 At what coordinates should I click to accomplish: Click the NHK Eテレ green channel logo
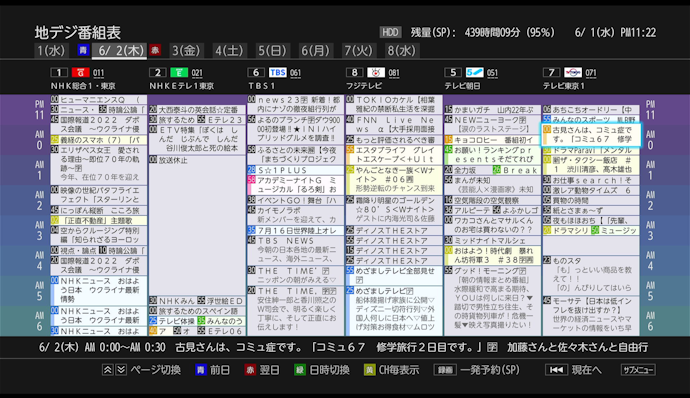click(x=179, y=72)
